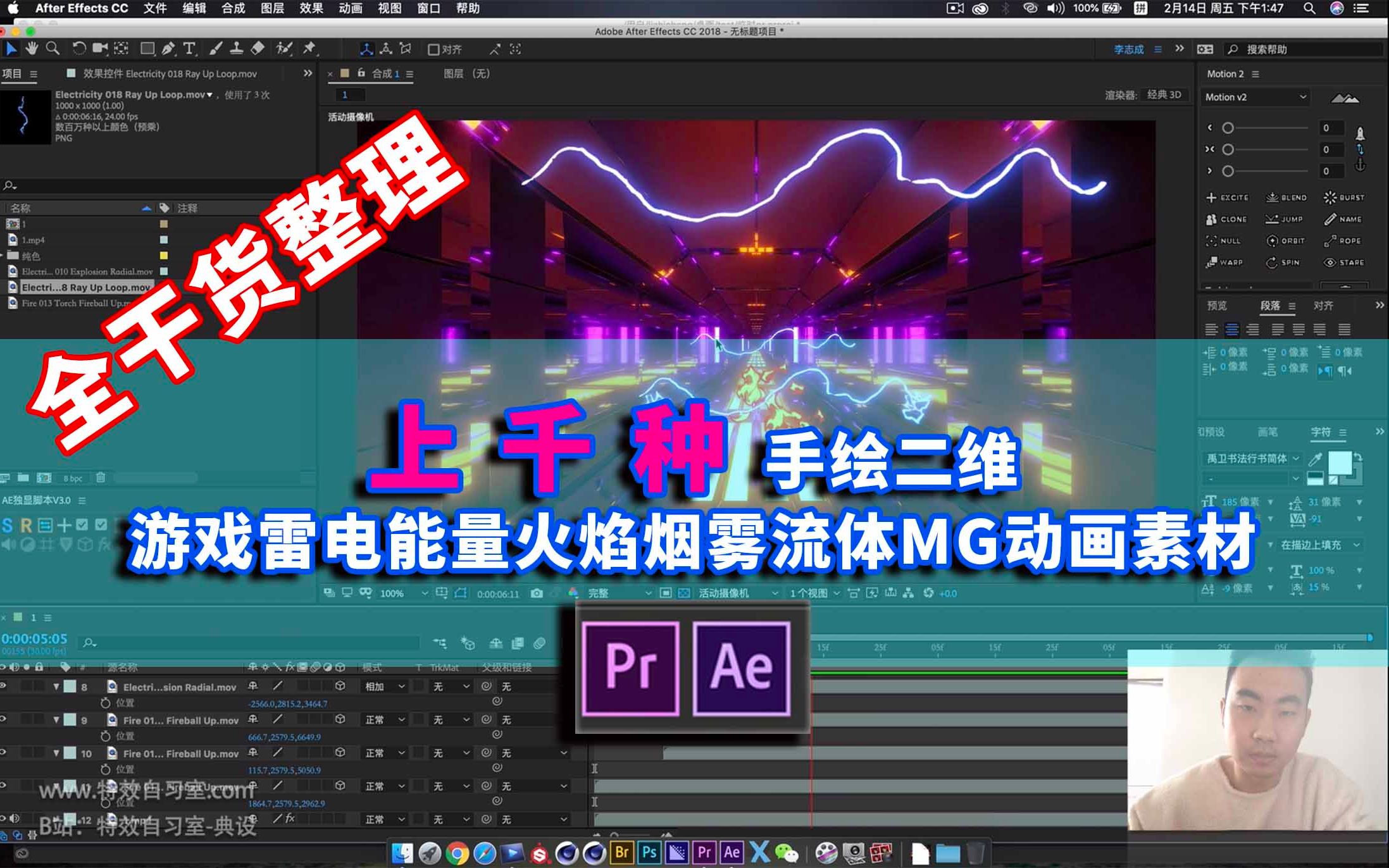Open 合成 menu in menu bar
Screen dimensions: 1389x868
pyautogui.click(x=234, y=8)
